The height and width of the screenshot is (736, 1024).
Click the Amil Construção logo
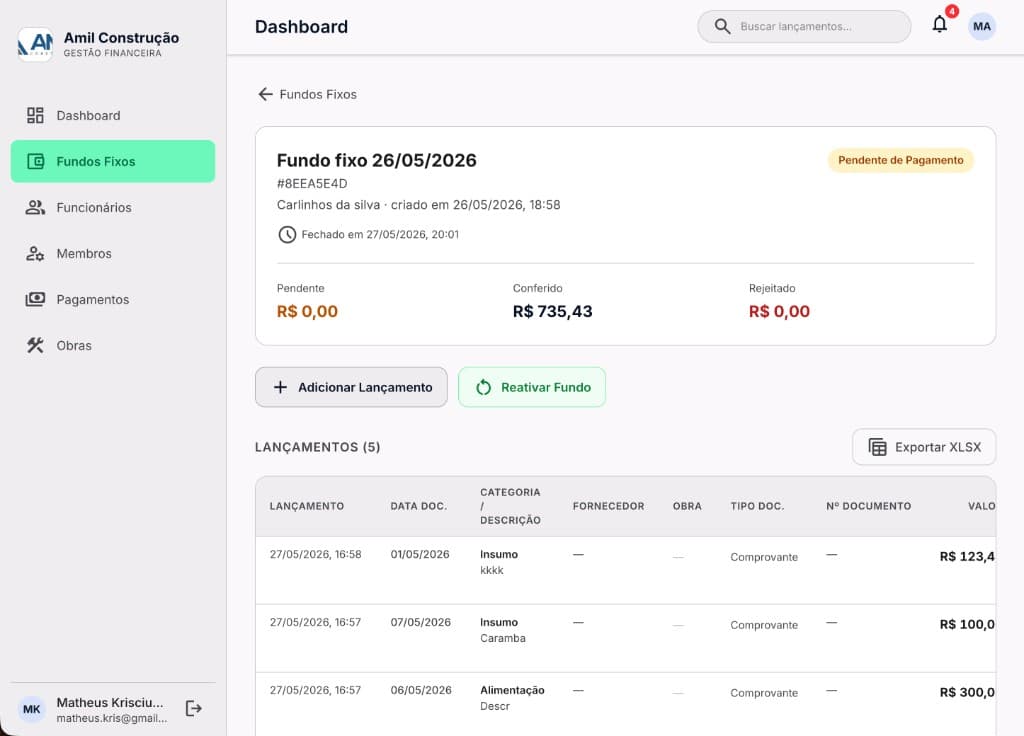pos(35,44)
